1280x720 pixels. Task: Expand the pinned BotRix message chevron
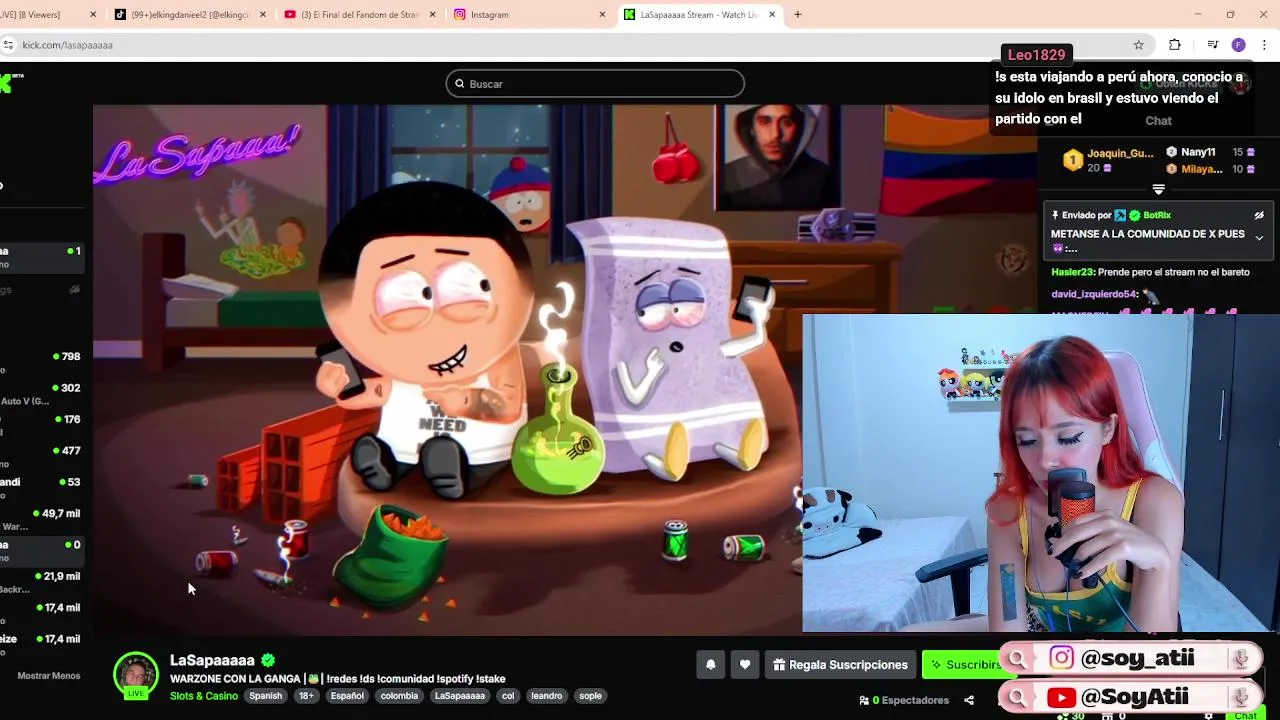tap(1259, 238)
